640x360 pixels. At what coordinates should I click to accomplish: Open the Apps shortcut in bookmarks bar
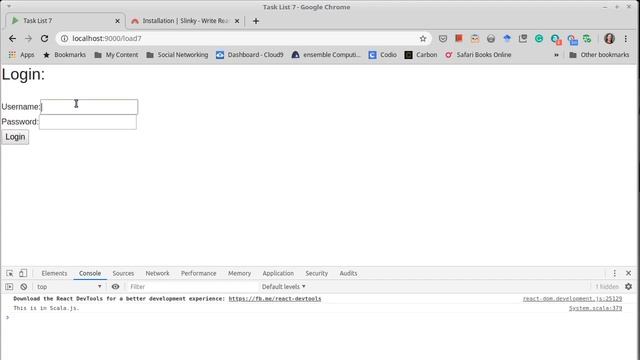click(x=22, y=55)
